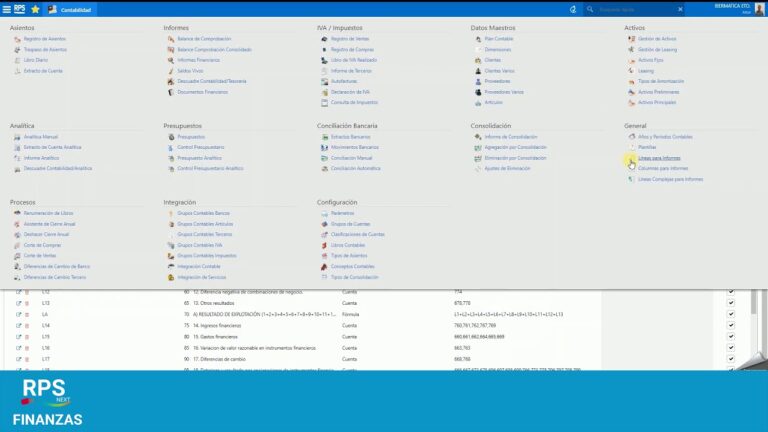Open Declaración de IVA
This screenshot has width=768, height=432.
point(351,92)
